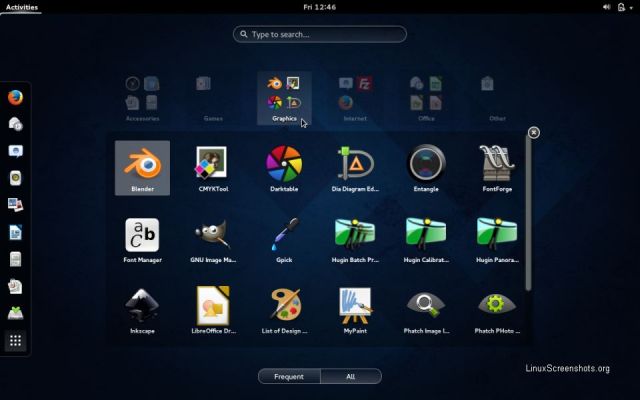The width and height of the screenshot is (640, 400).
Task: Open Hugin Panorama Creator
Action: tap(497, 240)
